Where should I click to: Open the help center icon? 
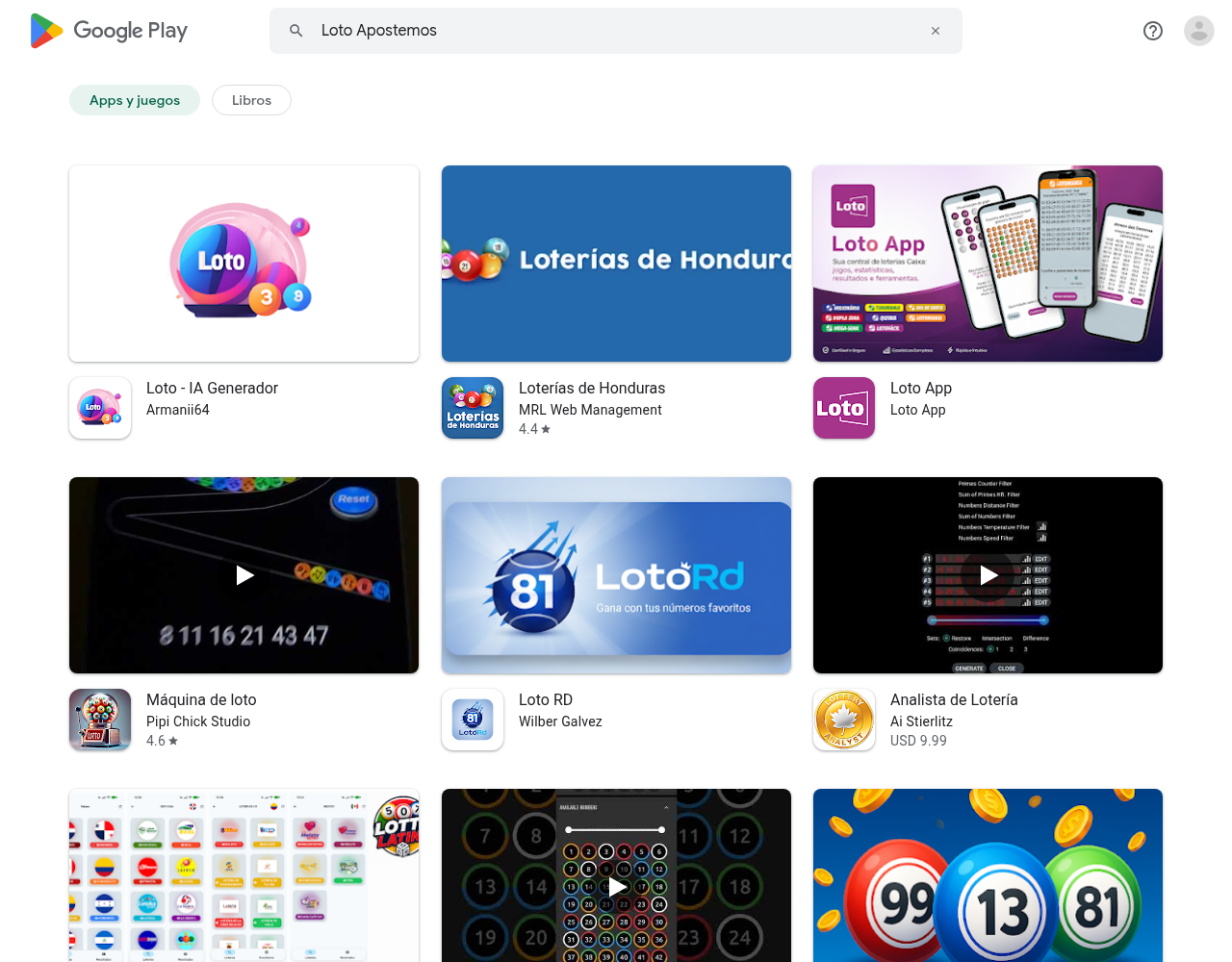click(x=1153, y=31)
